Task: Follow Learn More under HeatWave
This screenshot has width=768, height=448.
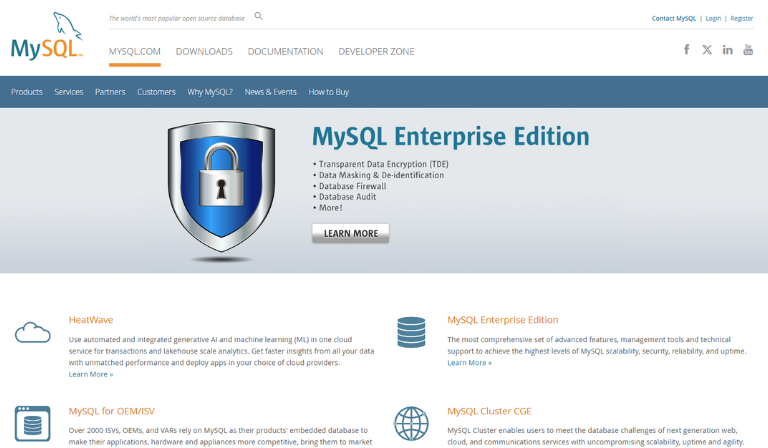Action: [x=91, y=374]
